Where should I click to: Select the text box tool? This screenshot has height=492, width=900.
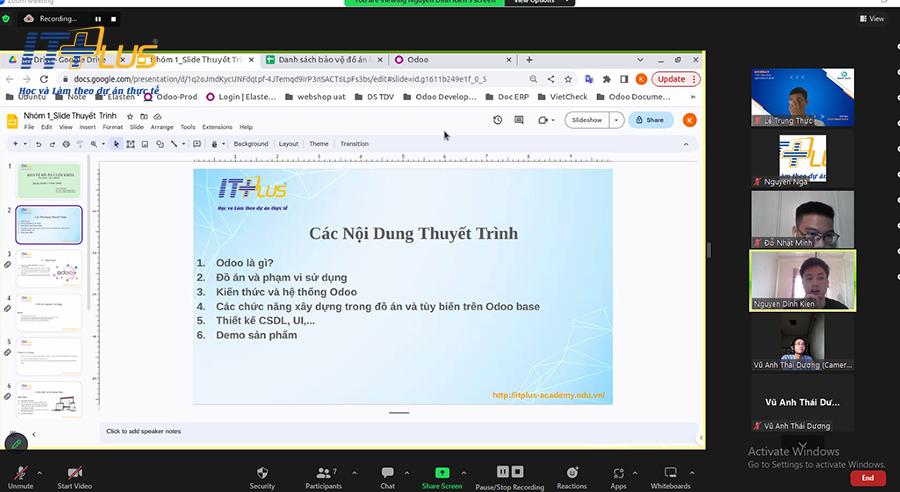point(131,144)
